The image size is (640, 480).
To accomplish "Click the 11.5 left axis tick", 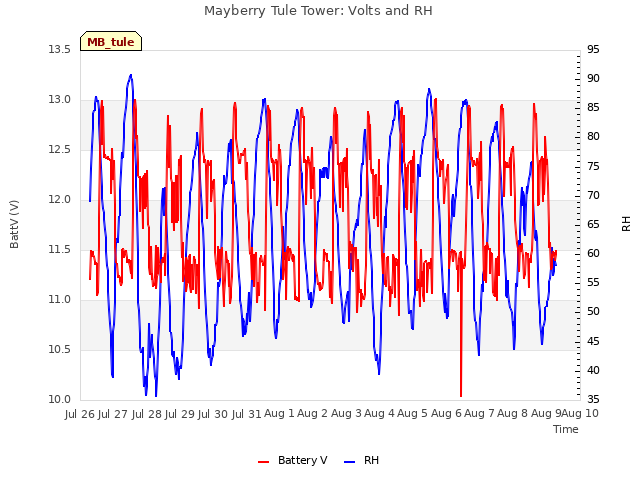I will tap(60, 249).
